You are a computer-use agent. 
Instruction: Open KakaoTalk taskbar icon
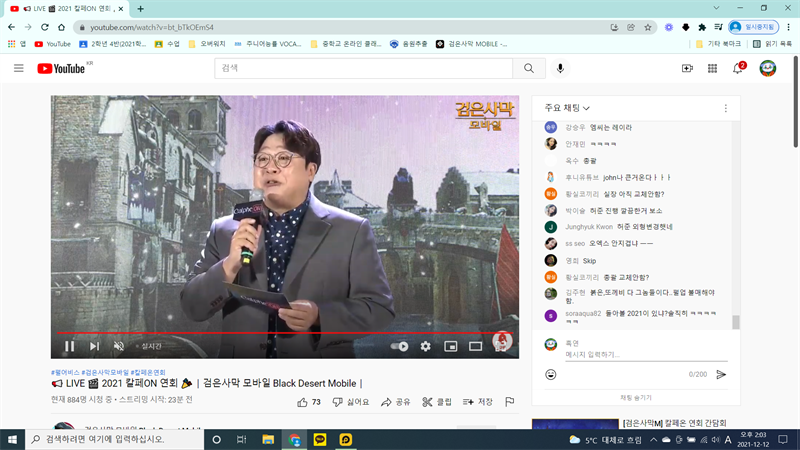(320, 439)
